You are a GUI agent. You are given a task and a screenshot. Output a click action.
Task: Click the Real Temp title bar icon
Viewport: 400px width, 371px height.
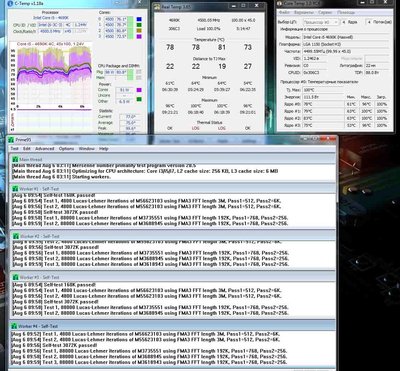[157, 7]
